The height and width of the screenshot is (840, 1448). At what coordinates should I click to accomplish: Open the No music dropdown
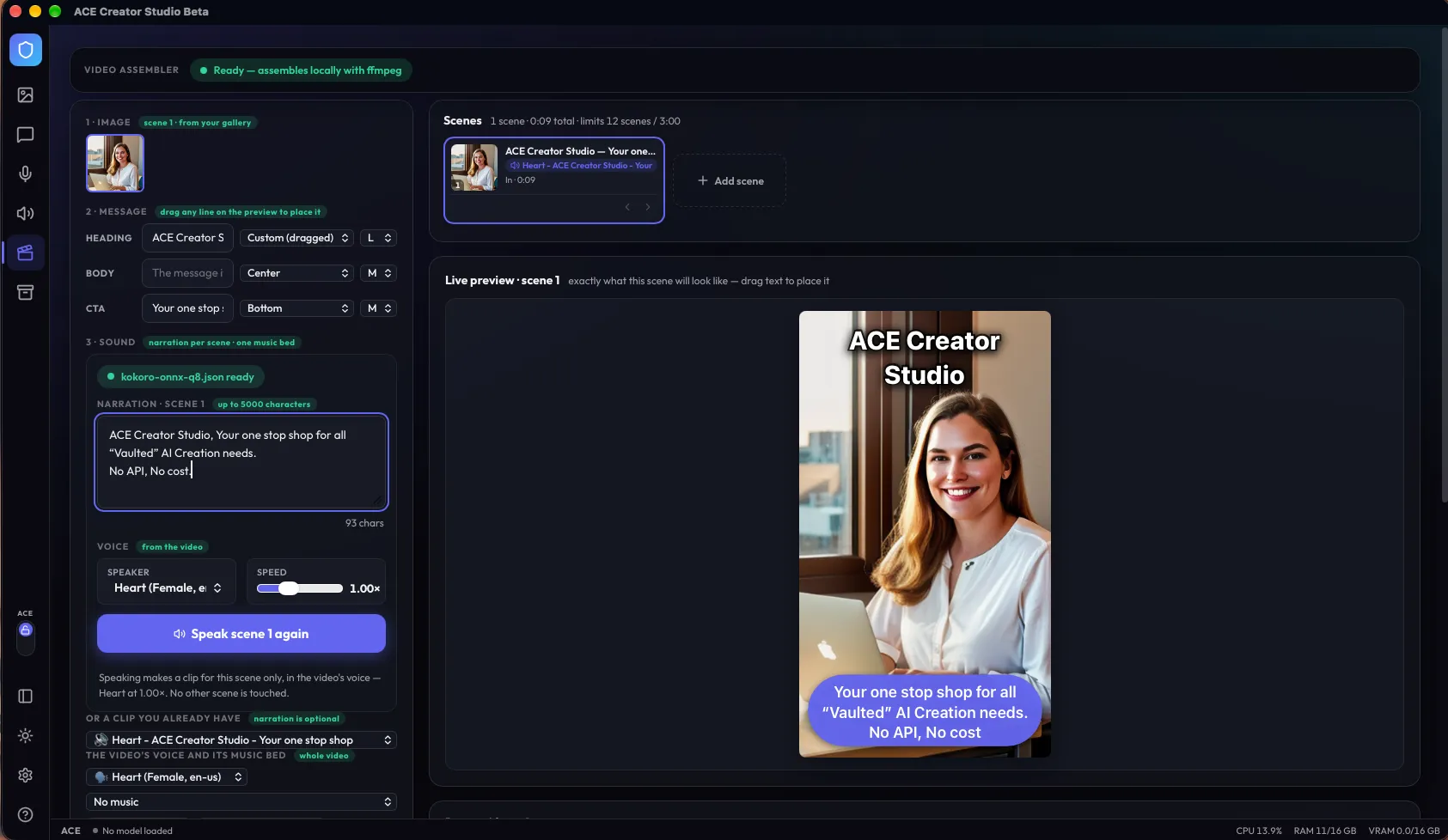click(x=241, y=802)
